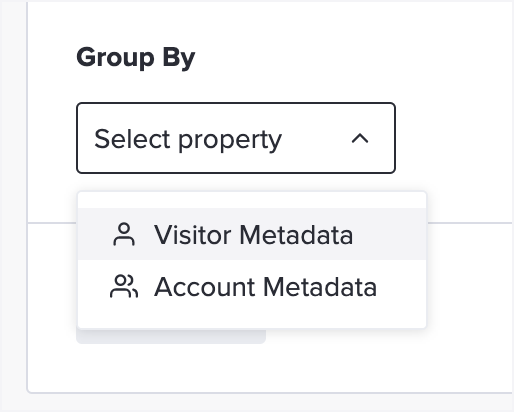Click empty space above Visitor Metadata in menu

pos(252,200)
